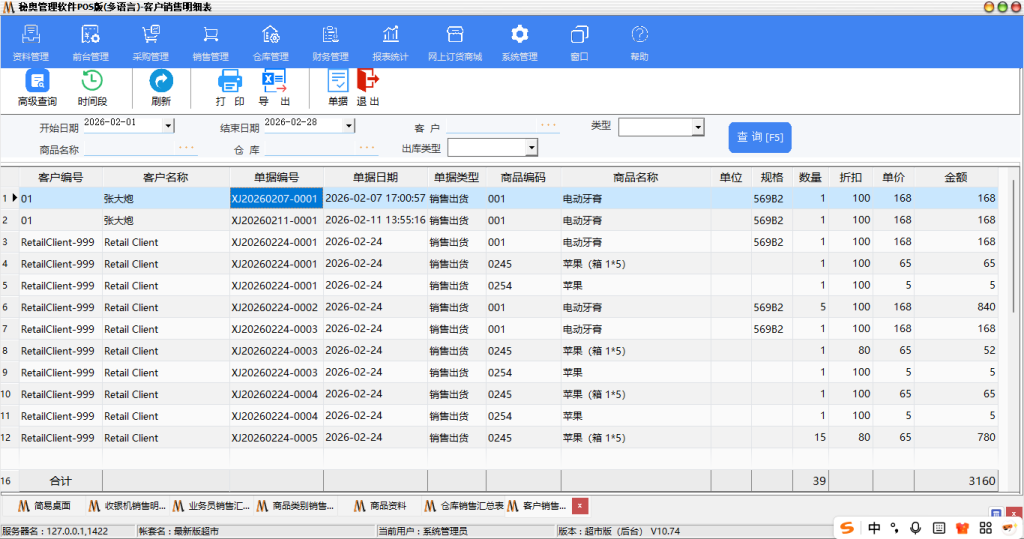Click the 退出 exit icon

368,88
